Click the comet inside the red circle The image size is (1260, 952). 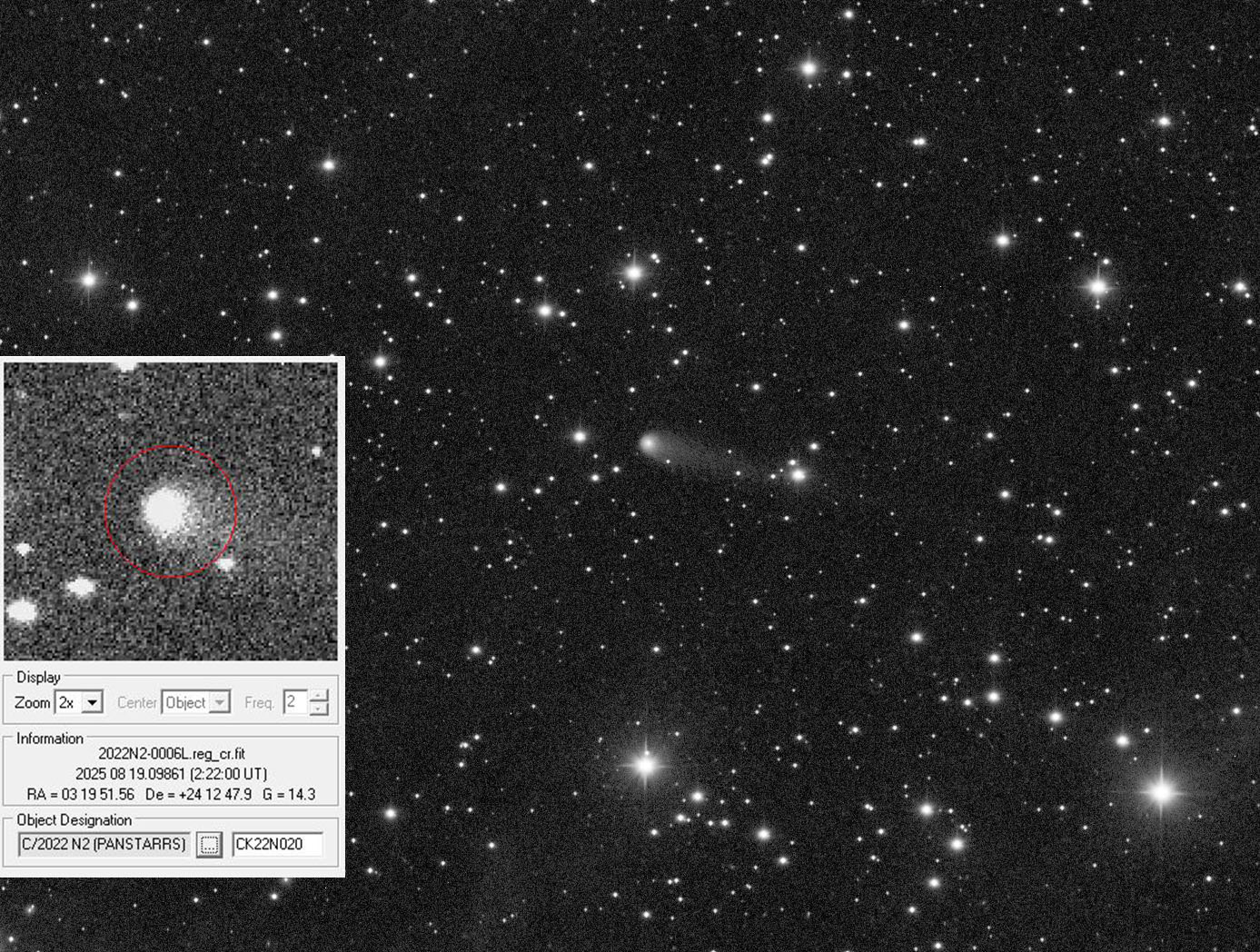(x=166, y=510)
